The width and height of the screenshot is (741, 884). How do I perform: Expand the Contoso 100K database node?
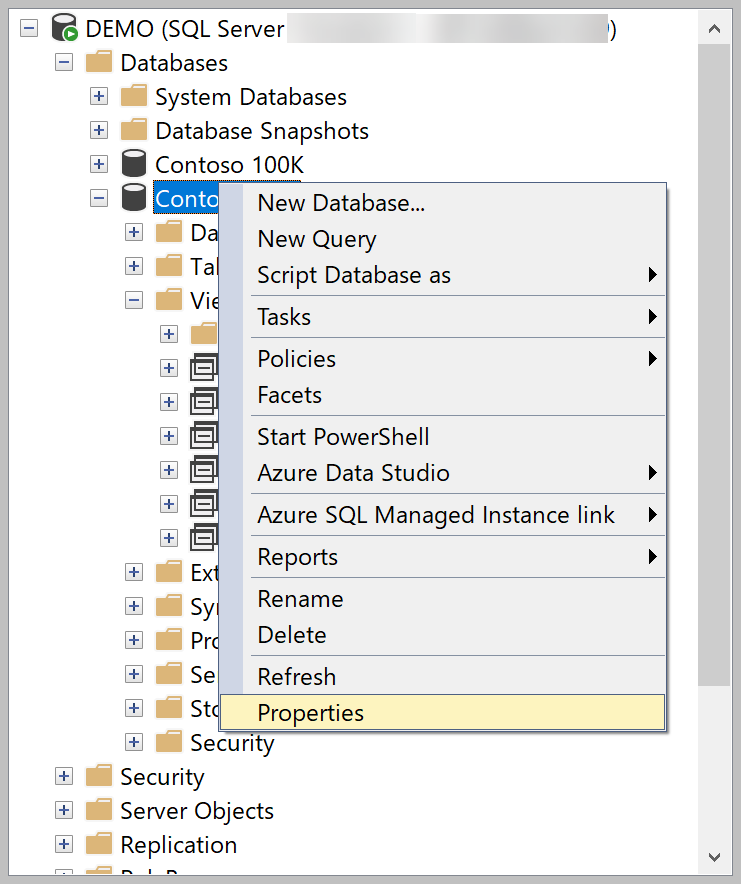pos(99,164)
